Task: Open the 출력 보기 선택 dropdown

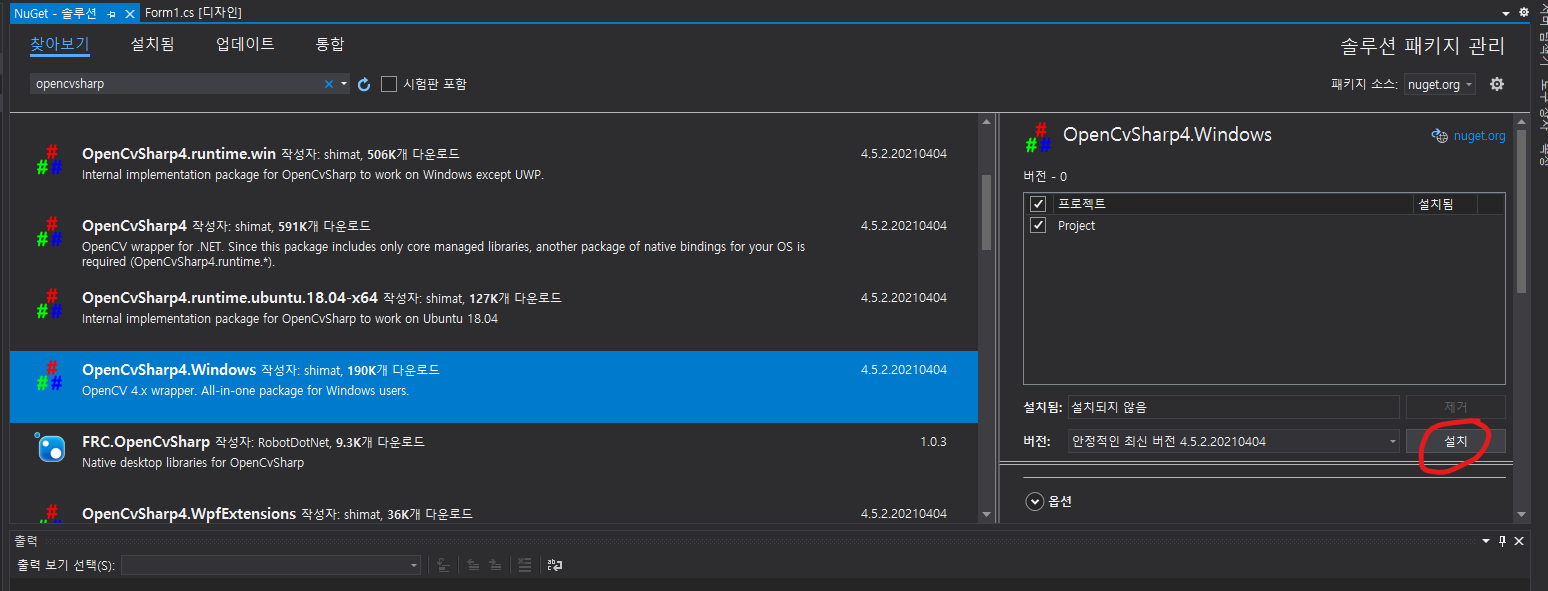Action: click(x=271, y=565)
